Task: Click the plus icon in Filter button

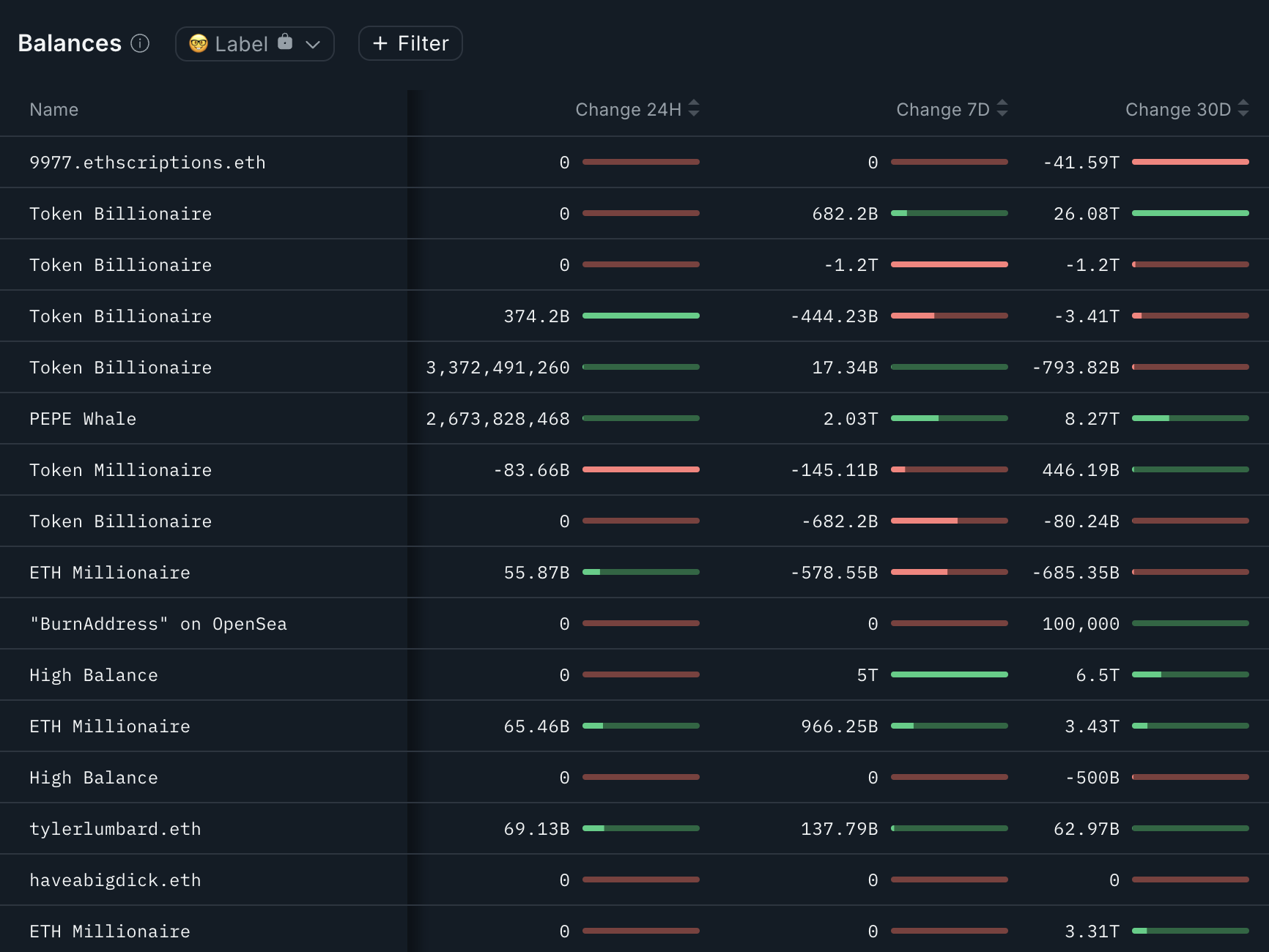Action: click(x=380, y=44)
